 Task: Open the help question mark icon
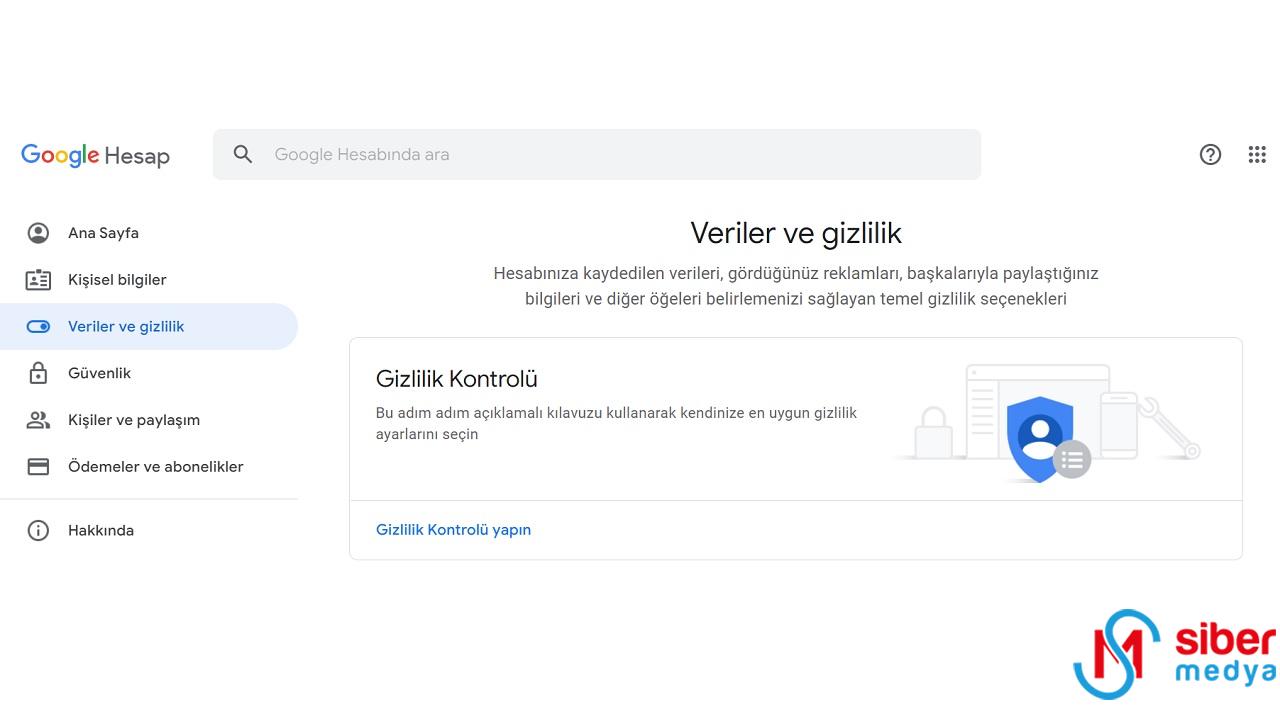point(1210,154)
